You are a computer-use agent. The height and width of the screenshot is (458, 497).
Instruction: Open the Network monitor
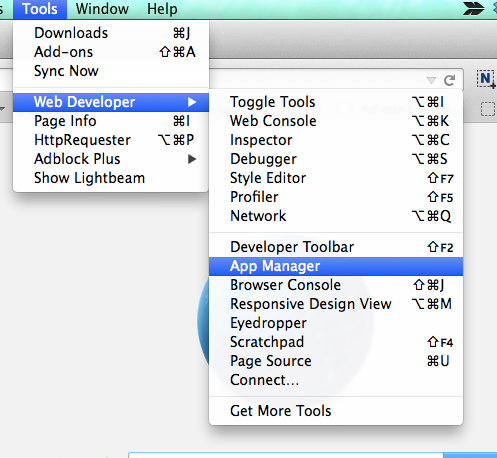pyautogui.click(x=336, y=216)
